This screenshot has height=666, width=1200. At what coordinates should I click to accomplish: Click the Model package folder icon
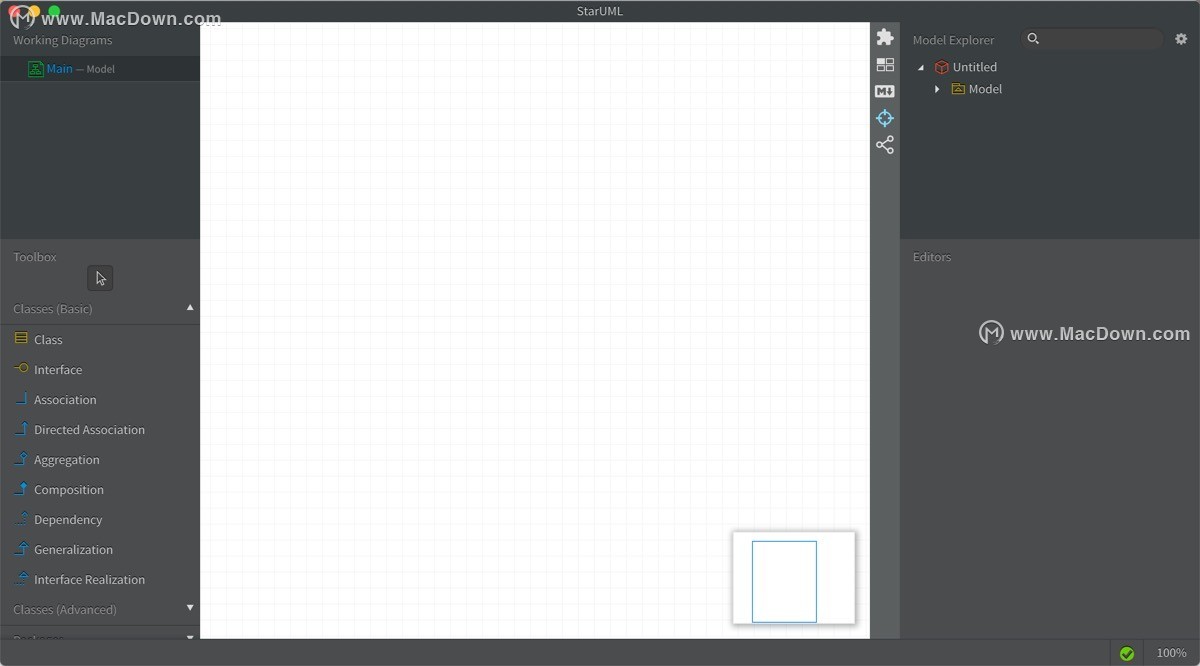coord(958,89)
